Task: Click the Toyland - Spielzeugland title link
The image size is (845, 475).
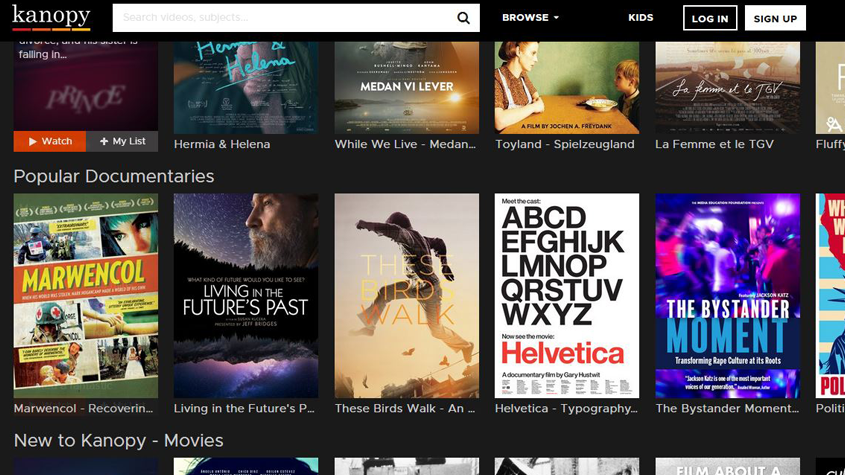Action: coord(565,144)
